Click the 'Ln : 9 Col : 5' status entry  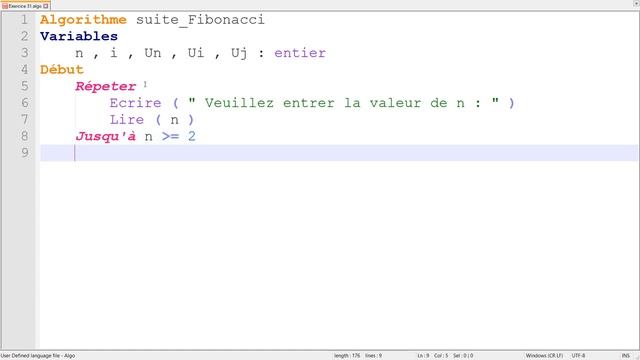coord(433,356)
